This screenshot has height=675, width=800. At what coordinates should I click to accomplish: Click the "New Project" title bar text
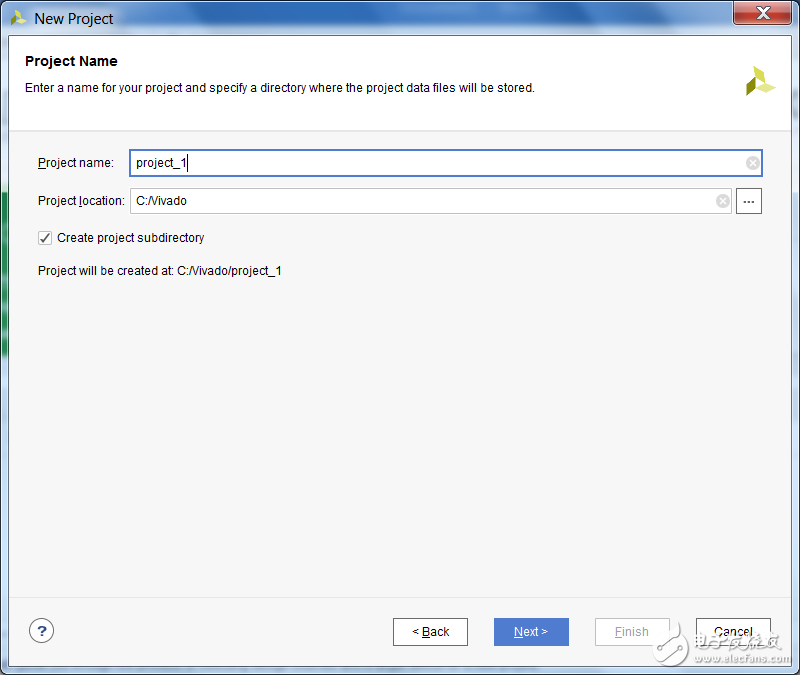(x=74, y=18)
